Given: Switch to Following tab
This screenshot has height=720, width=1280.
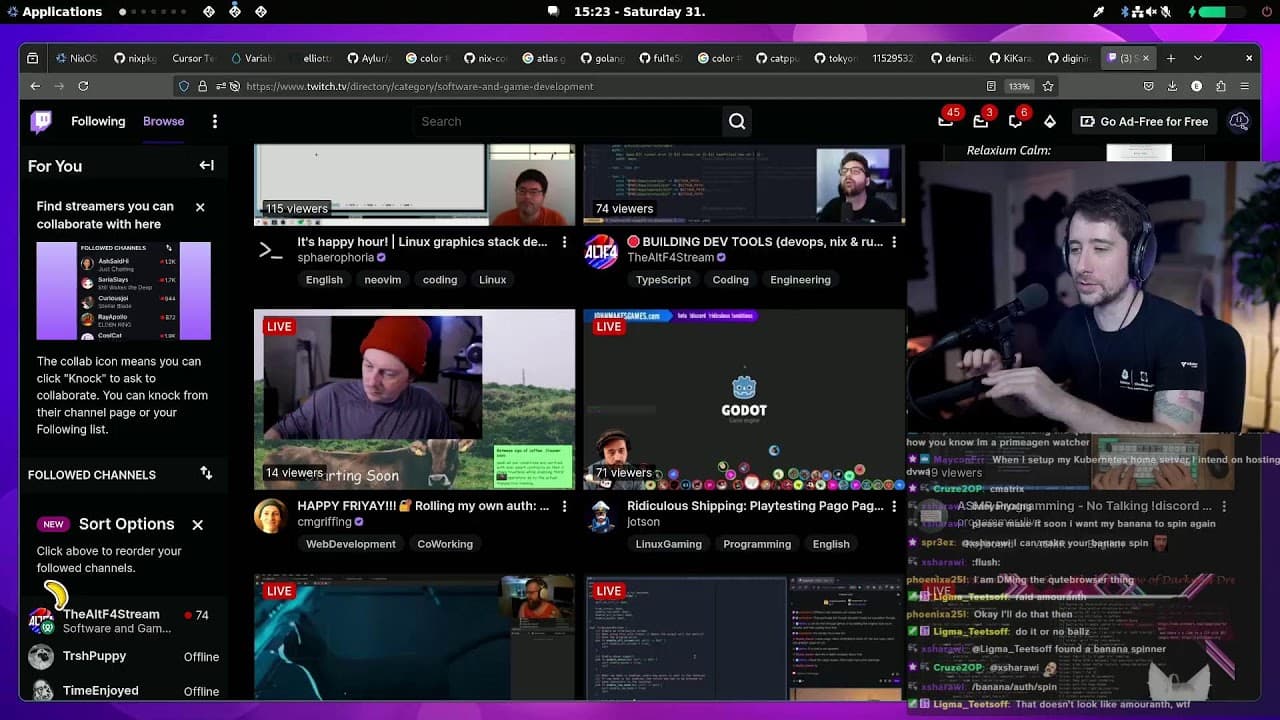Looking at the screenshot, I should tap(98, 121).
